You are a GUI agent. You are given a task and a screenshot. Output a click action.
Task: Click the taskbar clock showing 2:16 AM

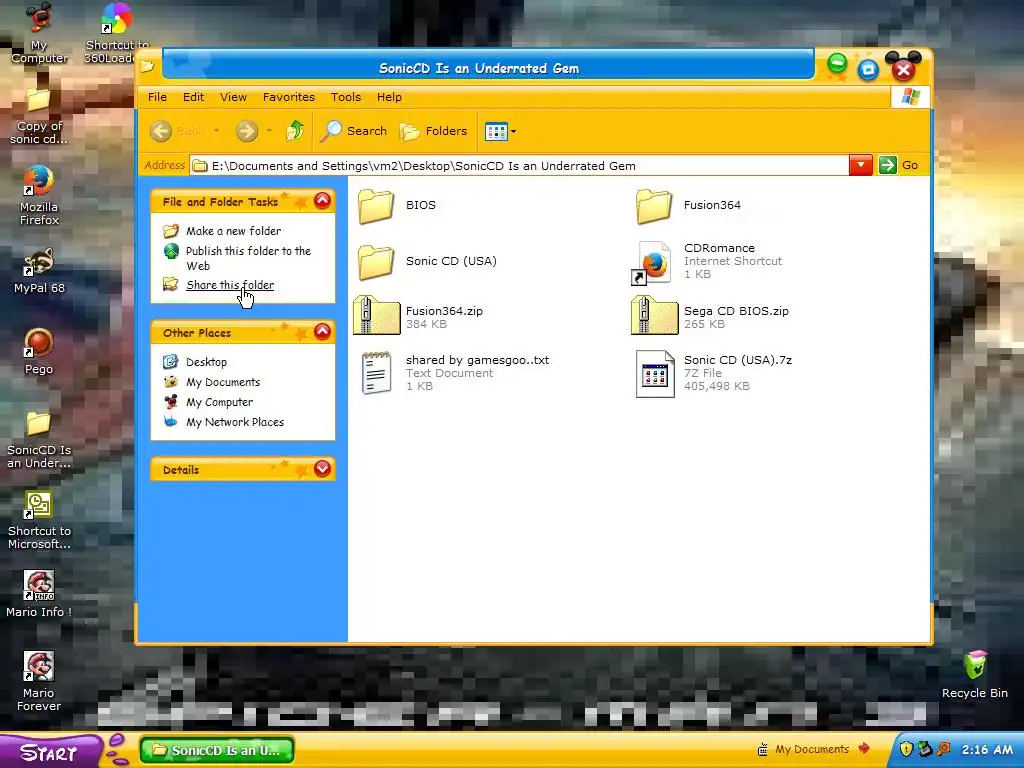[x=987, y=749]
